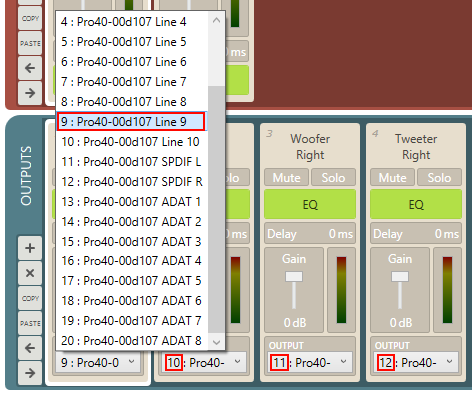Open Woofer Right output device dropdown
The height and width of the screenshot is (395, 472).
coord(310,362)
